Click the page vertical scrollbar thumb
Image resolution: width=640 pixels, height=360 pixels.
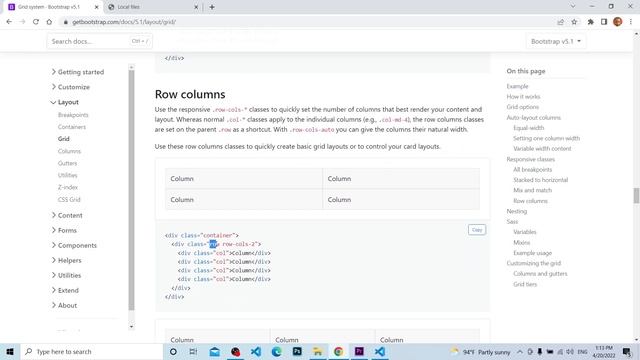pyautogui.click(x=636, y=196)
